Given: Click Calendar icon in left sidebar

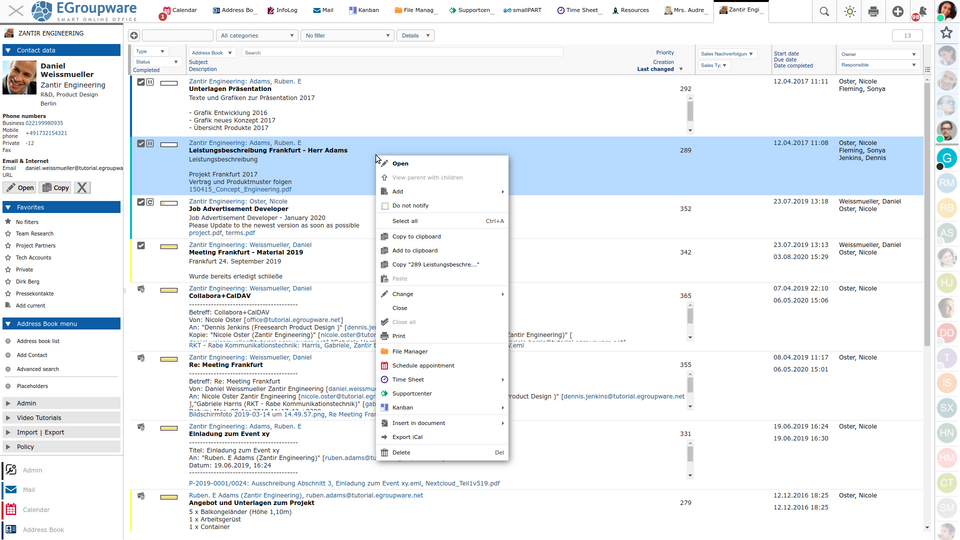Looking at the screenshot, I should (11, 509).
